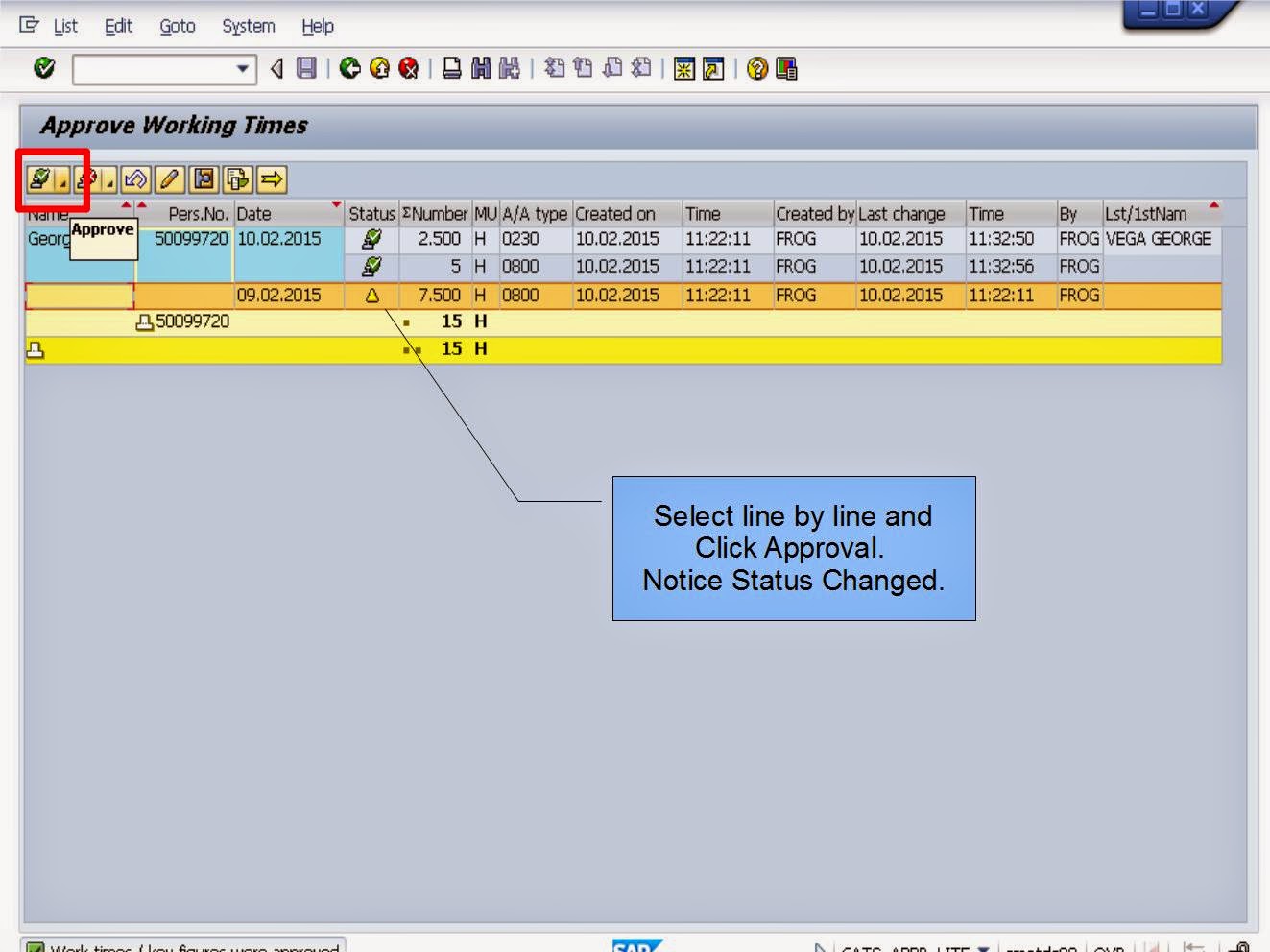Select the first green approved status indicator
Image resolution: width=1270 pixels, height=952 pixels.
[x=371, y=239]
